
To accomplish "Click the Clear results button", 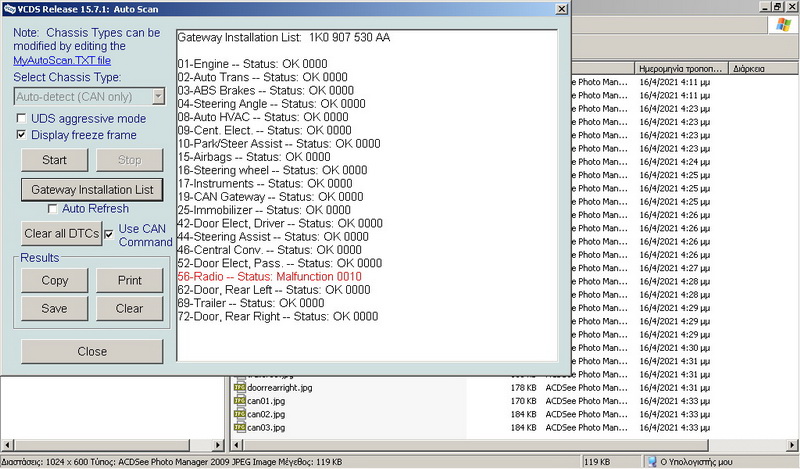I will [130, 308].
